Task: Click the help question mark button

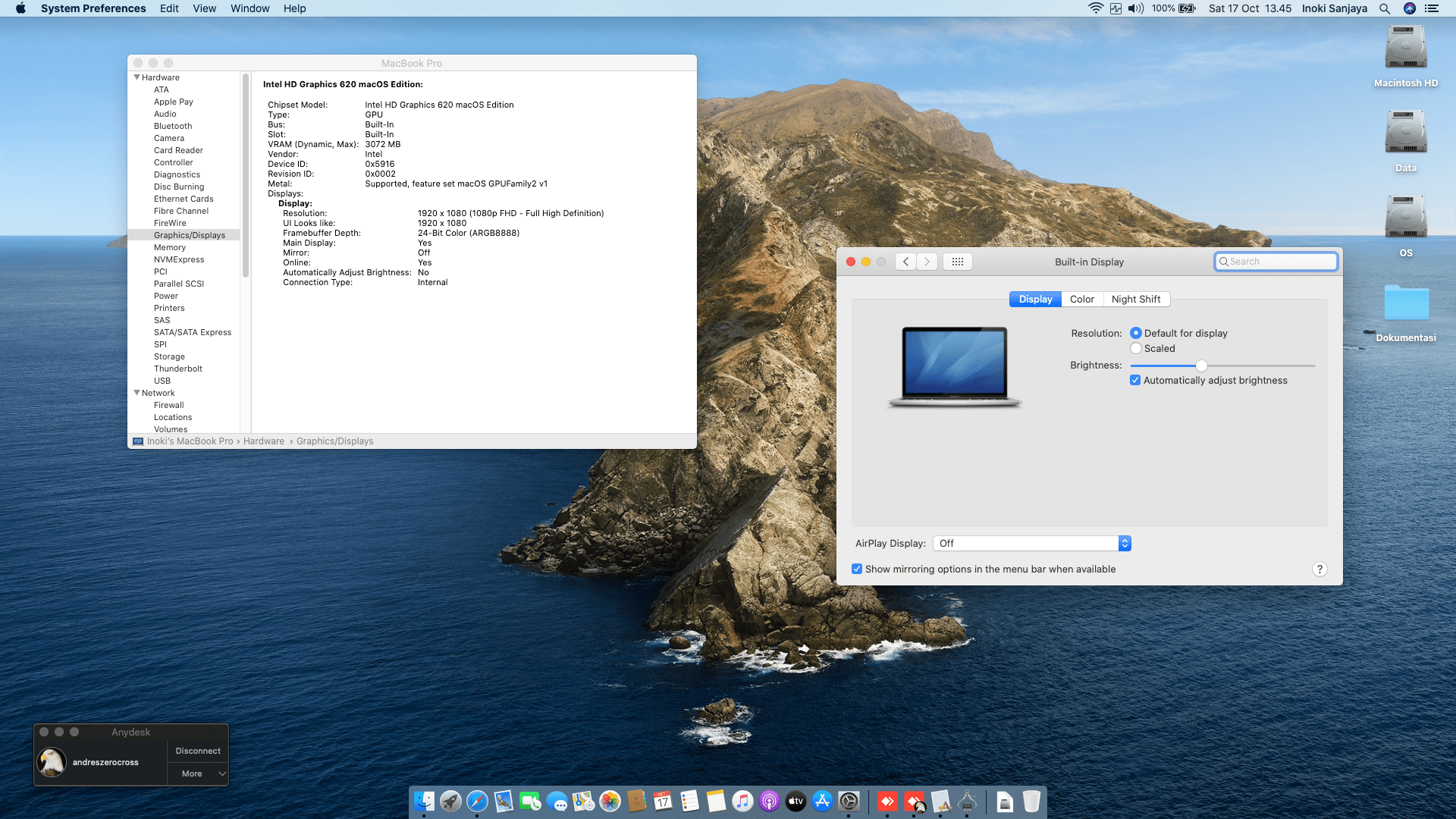Action: coord(1319,569)
